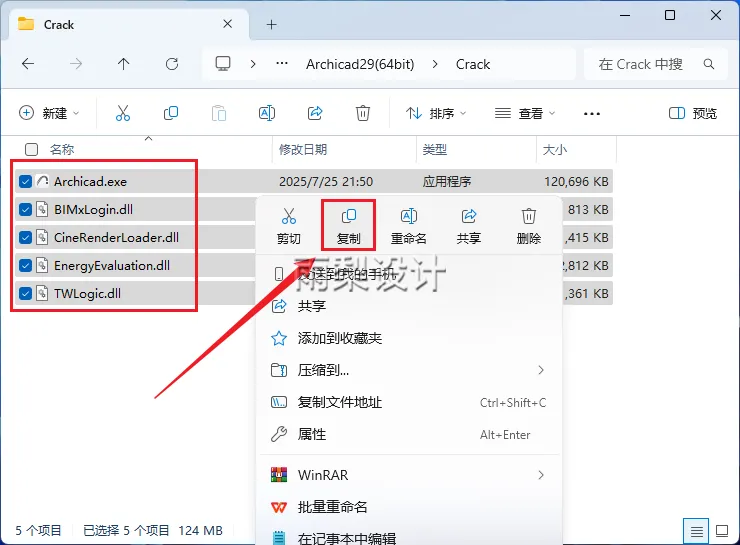740x545 pixels.
Task: Select the BIMxLogin.dll file name
Action: point(93,209)
